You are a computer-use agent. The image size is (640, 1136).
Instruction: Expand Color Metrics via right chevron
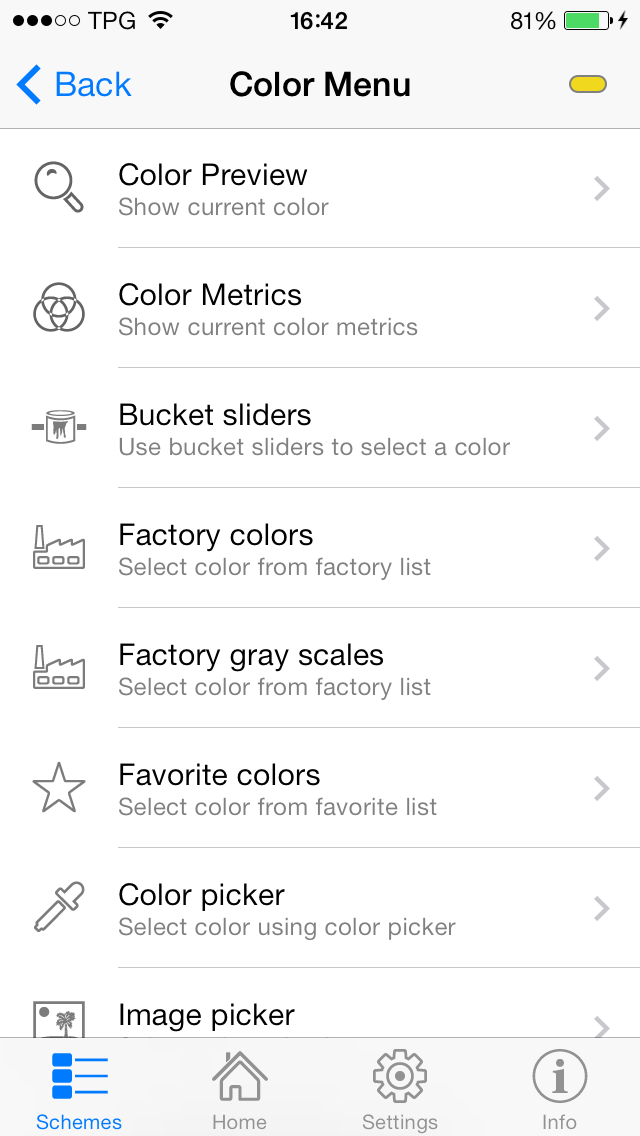coord(602,308)
